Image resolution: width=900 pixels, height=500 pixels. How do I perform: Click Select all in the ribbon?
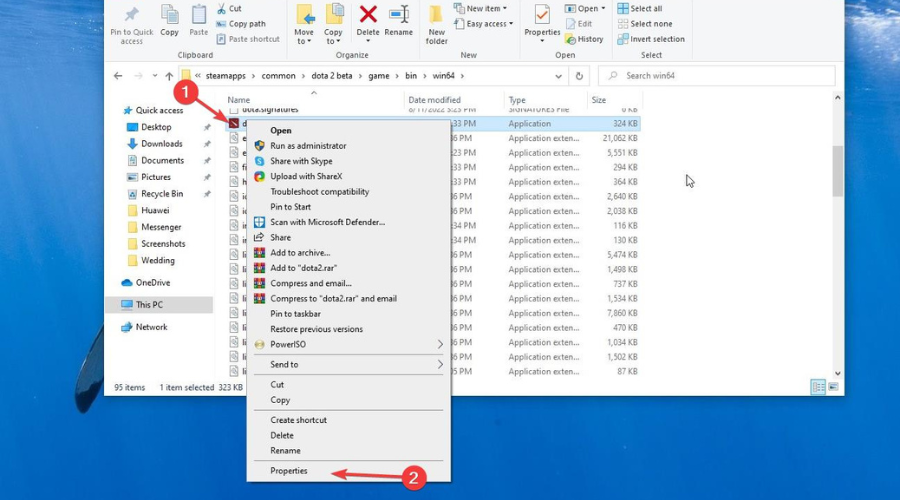click(x=640, y=9)
